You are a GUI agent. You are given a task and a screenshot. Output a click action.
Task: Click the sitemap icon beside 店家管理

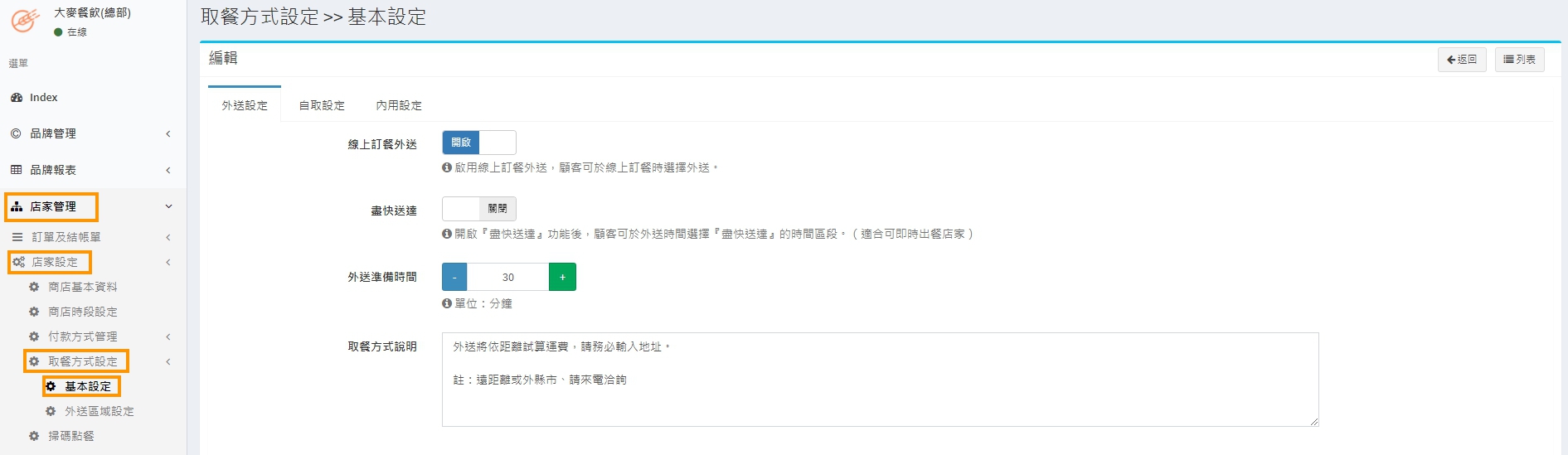(17, 206)
